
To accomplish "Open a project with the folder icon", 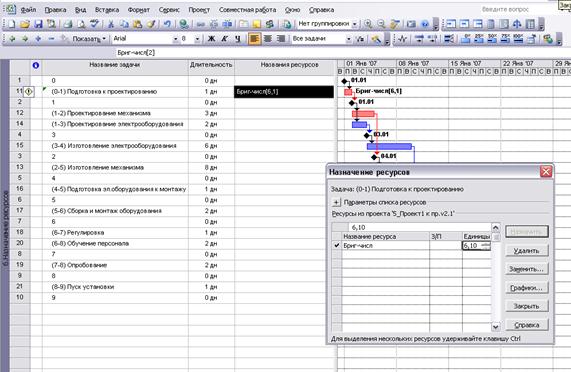I will coord(25,24).
